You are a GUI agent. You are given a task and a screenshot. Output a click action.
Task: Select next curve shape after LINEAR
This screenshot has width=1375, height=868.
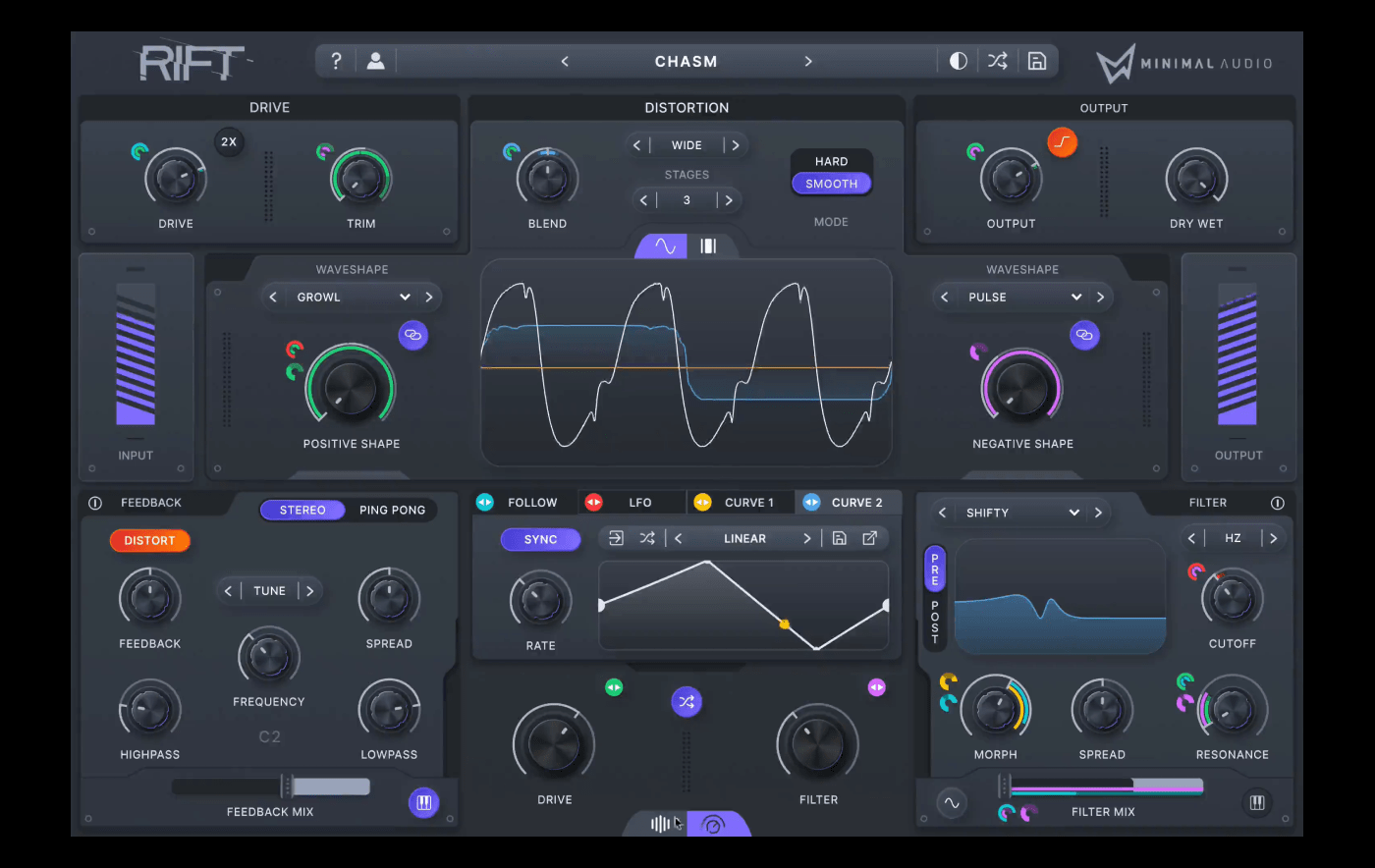coord(807,538)
